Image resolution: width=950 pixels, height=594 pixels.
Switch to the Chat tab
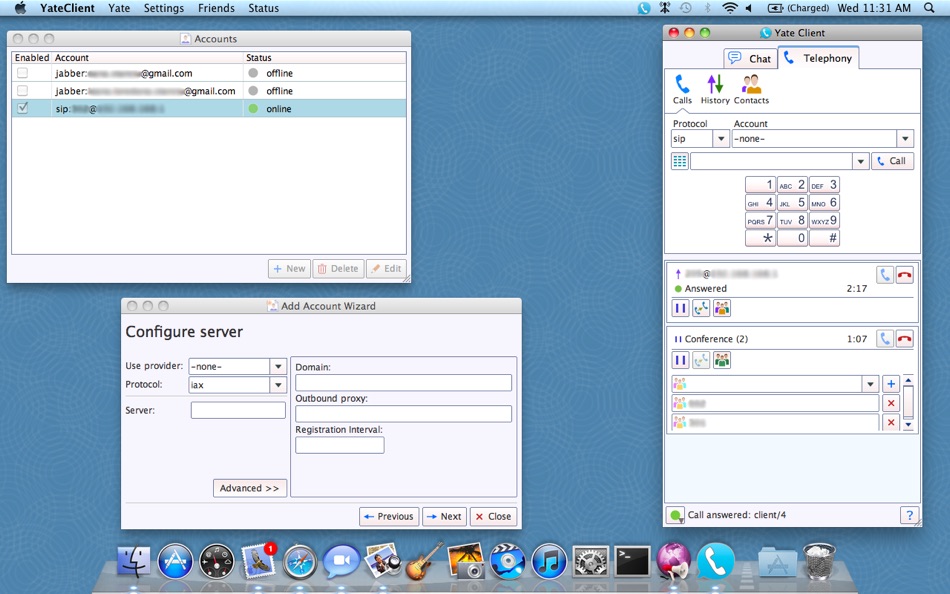pyautogui.click(x=751, y=58)
